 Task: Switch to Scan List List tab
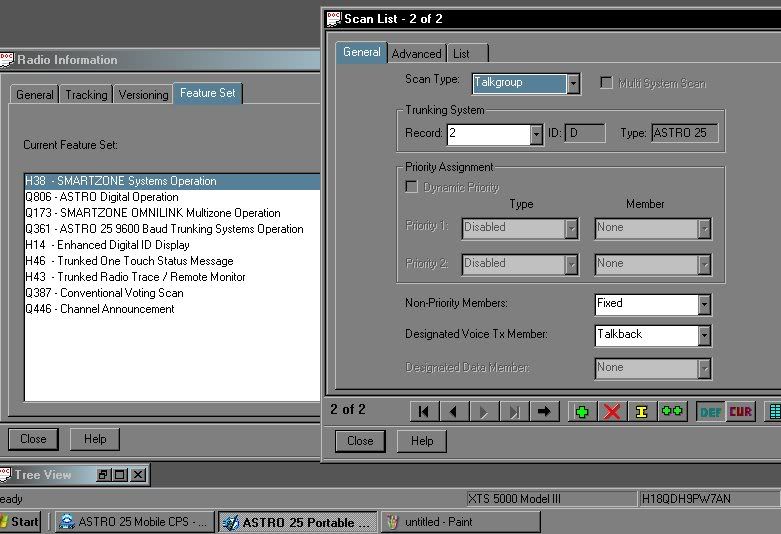[x=467, y=54]
